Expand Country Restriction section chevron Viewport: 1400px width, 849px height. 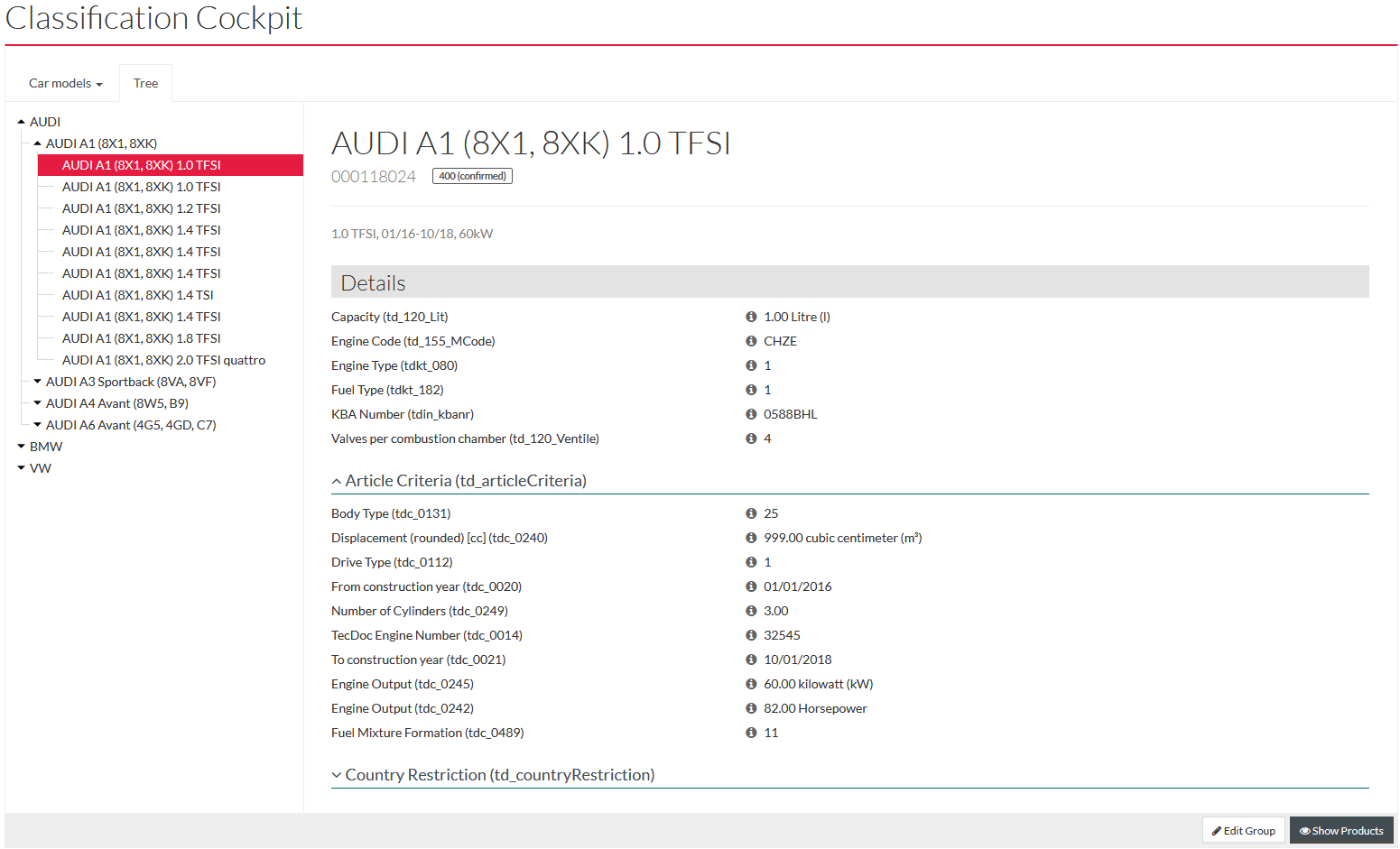coord(337,775)
